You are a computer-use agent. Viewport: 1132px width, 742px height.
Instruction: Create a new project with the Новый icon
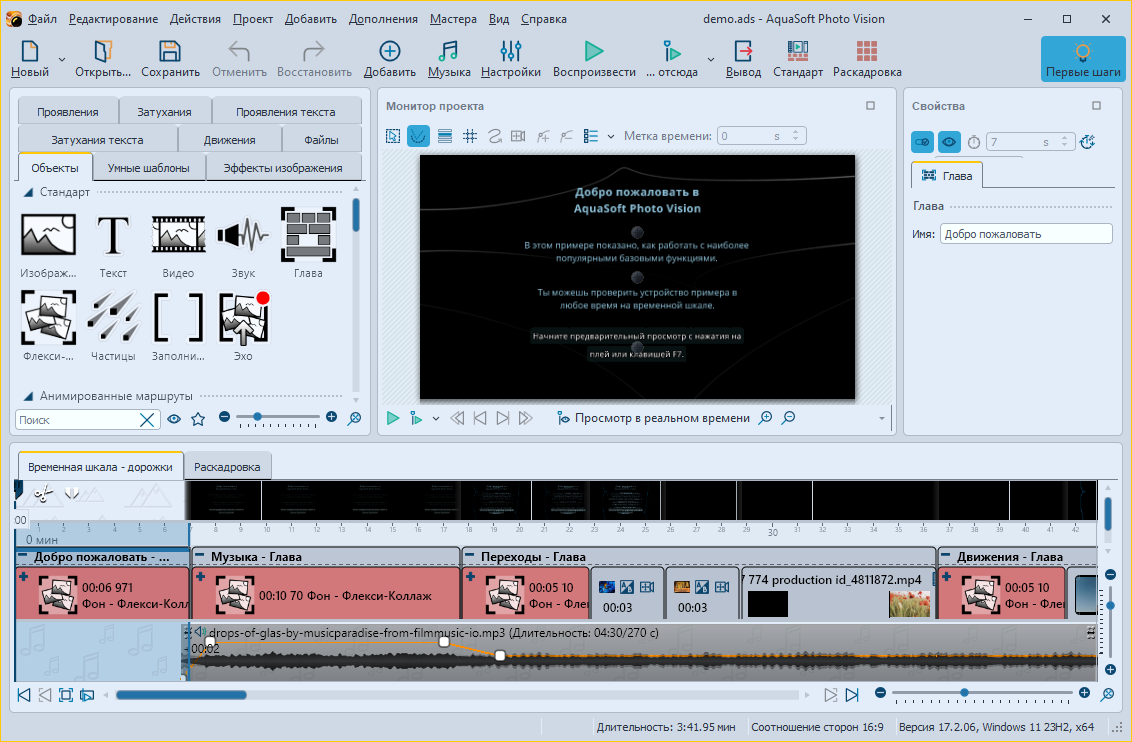[x=30, y=58]
